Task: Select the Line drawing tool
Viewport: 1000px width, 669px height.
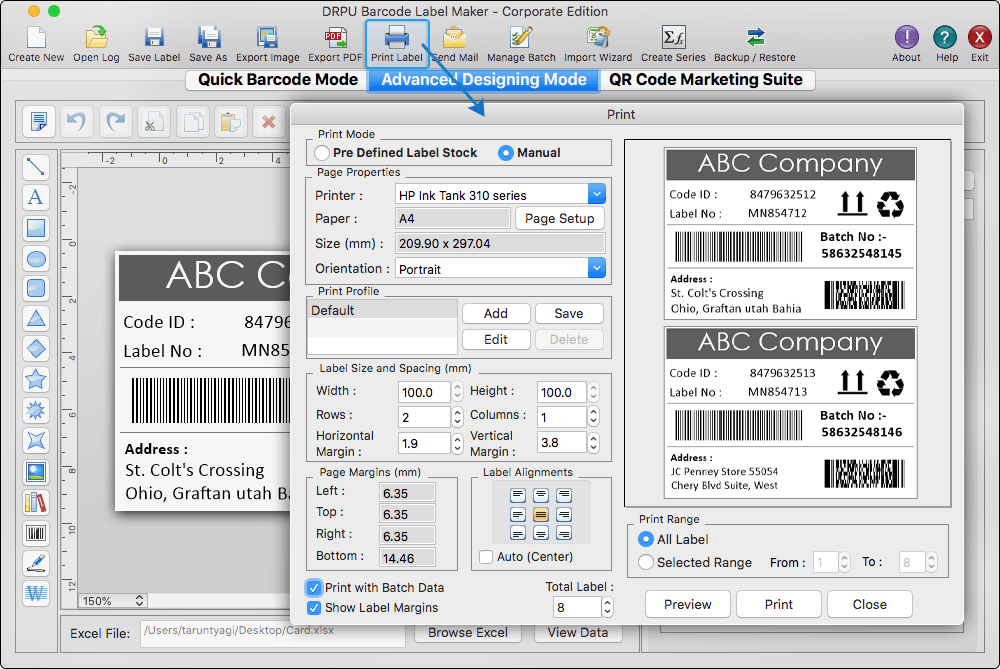Action: [36, 167]
